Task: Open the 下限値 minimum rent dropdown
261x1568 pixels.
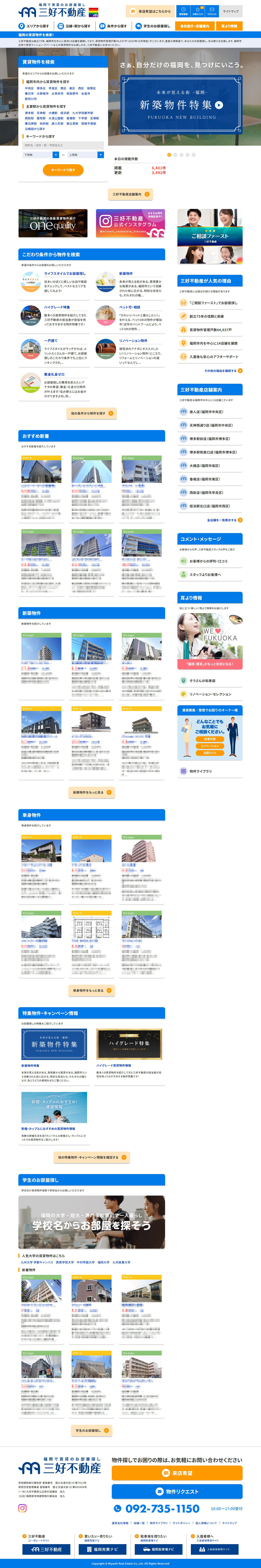Action: pos(41,155)
